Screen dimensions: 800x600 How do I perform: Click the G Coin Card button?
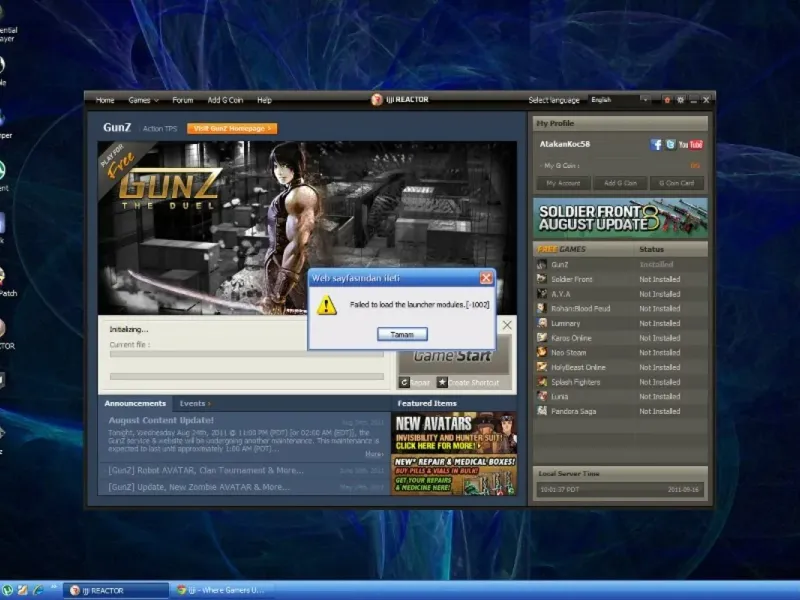(677, 183)
